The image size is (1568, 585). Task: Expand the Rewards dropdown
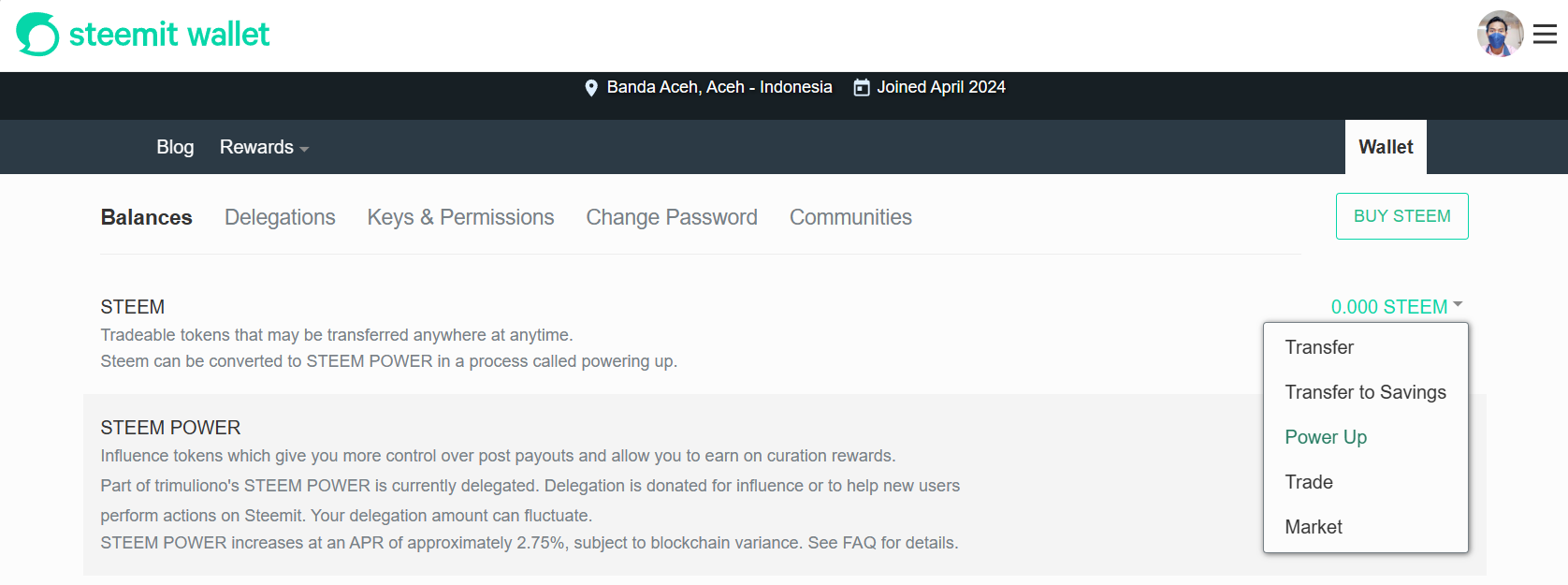coord(264,148)
